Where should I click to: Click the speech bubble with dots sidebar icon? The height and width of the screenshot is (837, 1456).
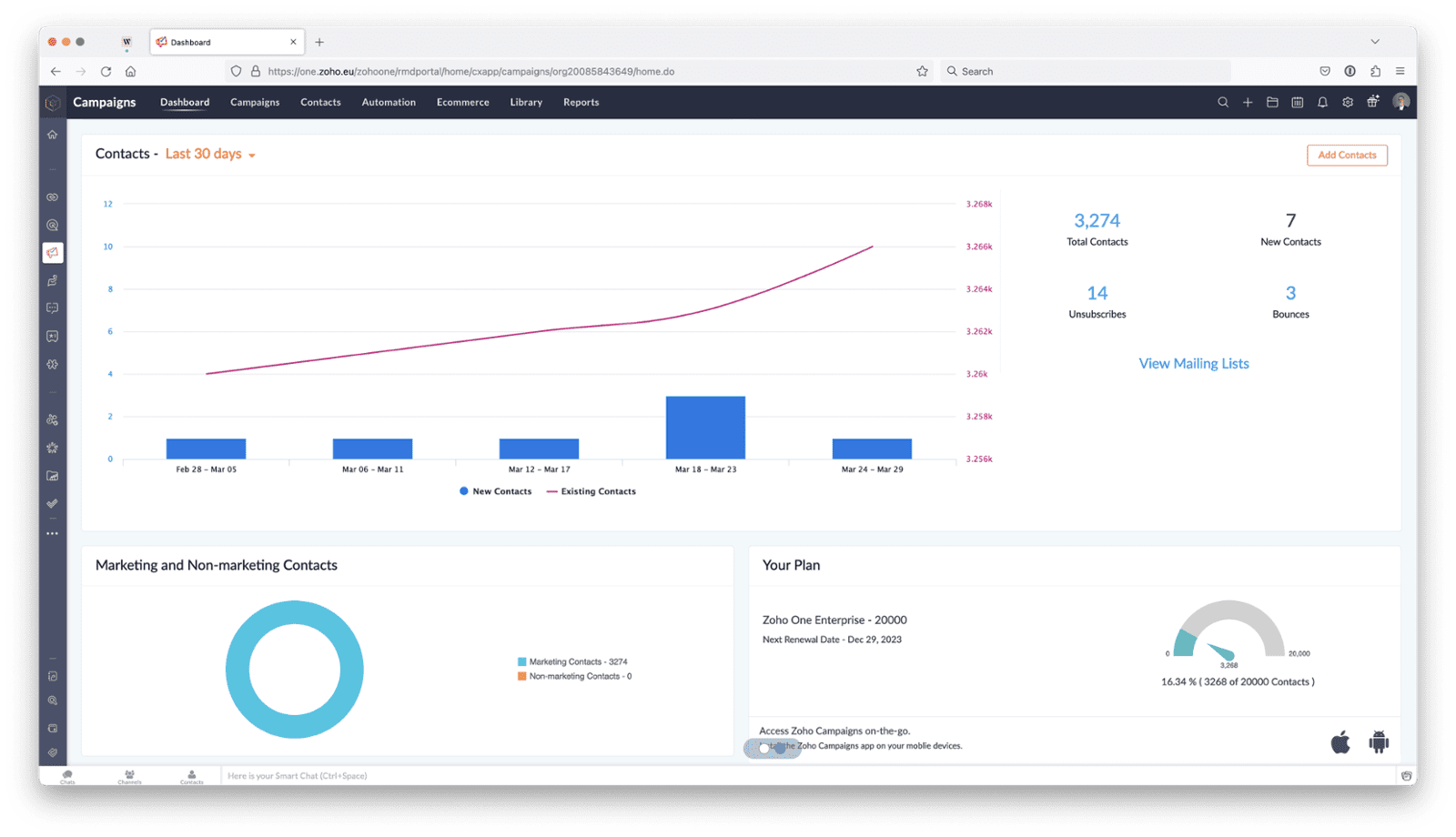(x=53, y=308)
